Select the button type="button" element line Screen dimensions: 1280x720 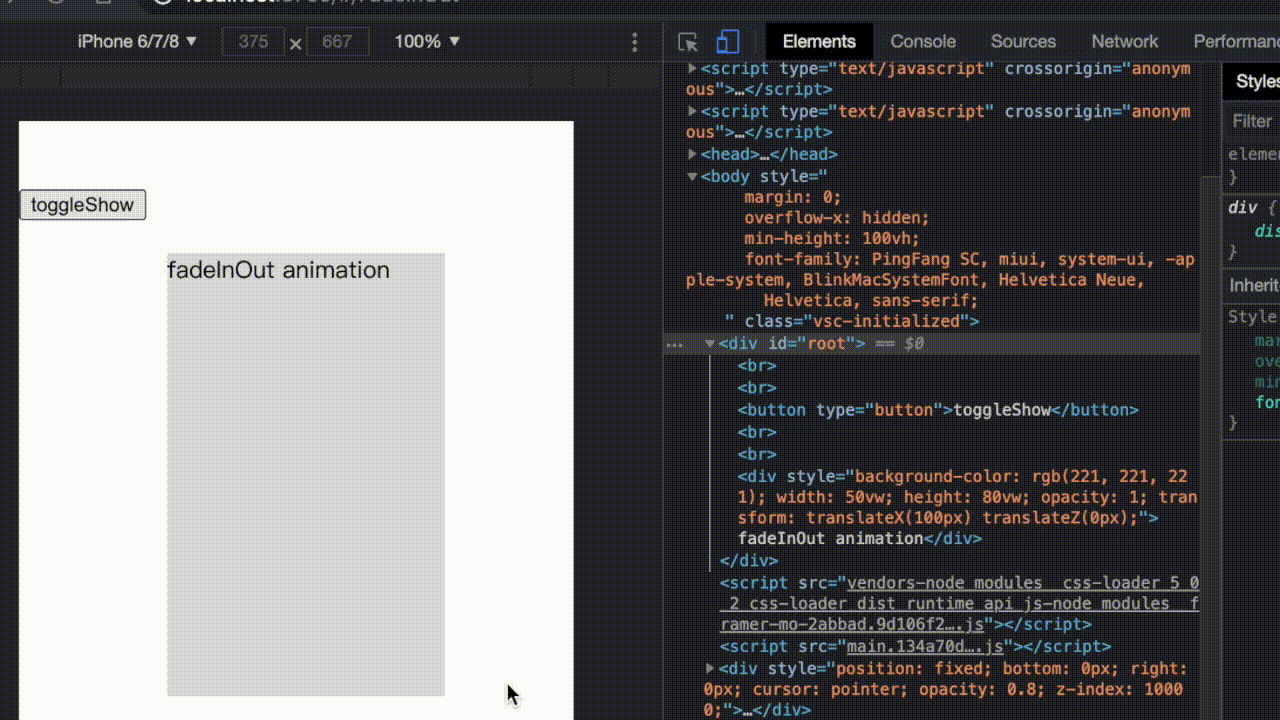(938, 410)
